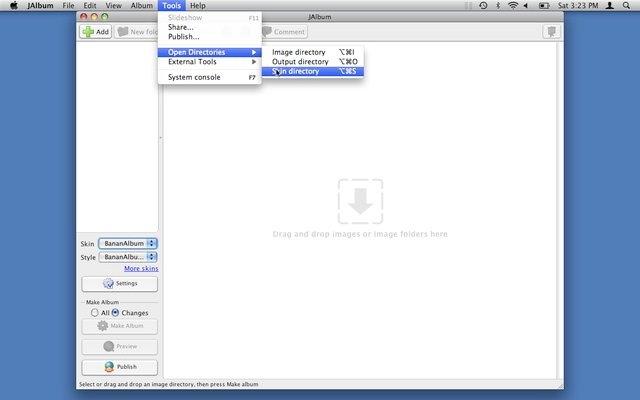The height and width of the screenshot is (400, 640).
Task: Click the Bluetooth menu bar icon
Action: pyautogui.click(x=498, y=5)
